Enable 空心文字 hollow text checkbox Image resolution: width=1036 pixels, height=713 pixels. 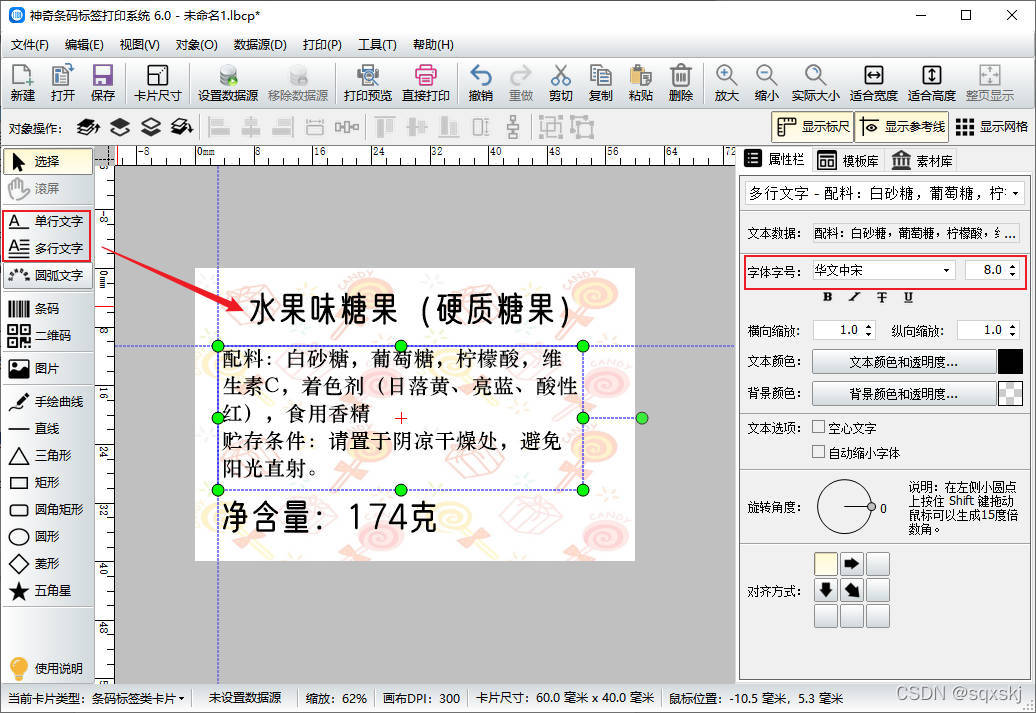point(819,427)
